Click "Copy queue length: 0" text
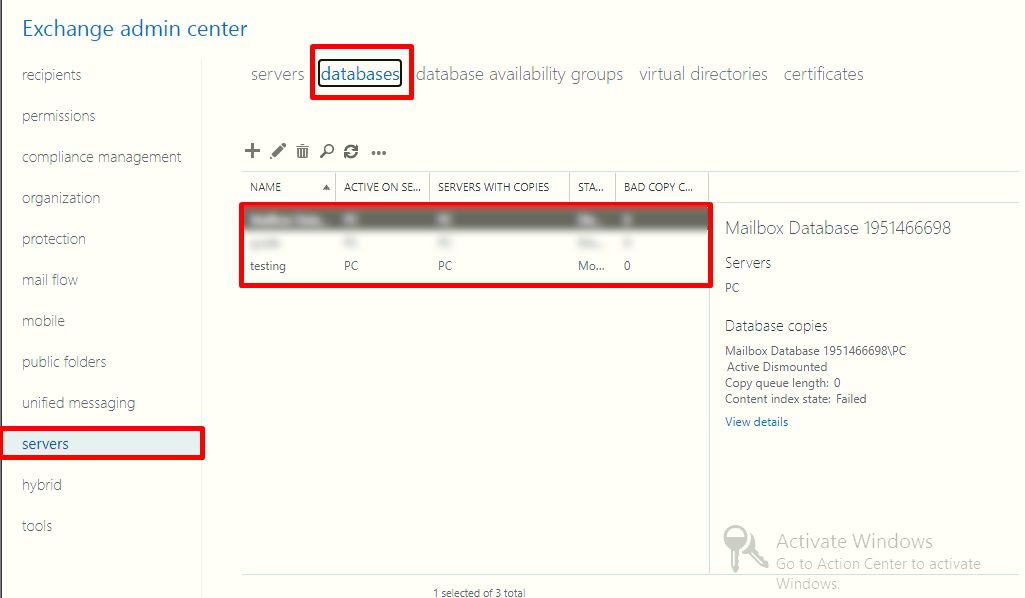Screen dimensions: 1025x598 [782, 383]
